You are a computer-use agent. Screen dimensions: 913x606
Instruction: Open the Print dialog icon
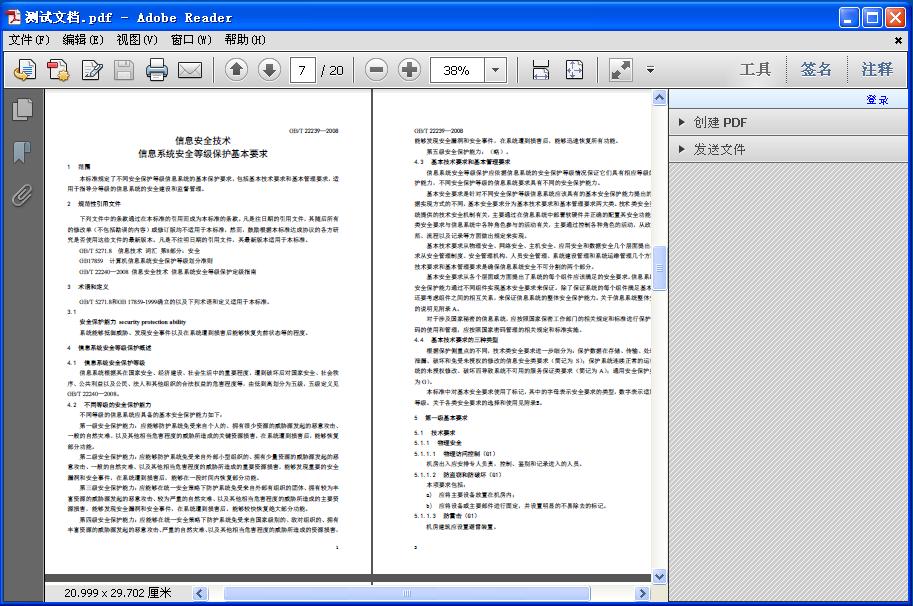[x=156, y=70]
